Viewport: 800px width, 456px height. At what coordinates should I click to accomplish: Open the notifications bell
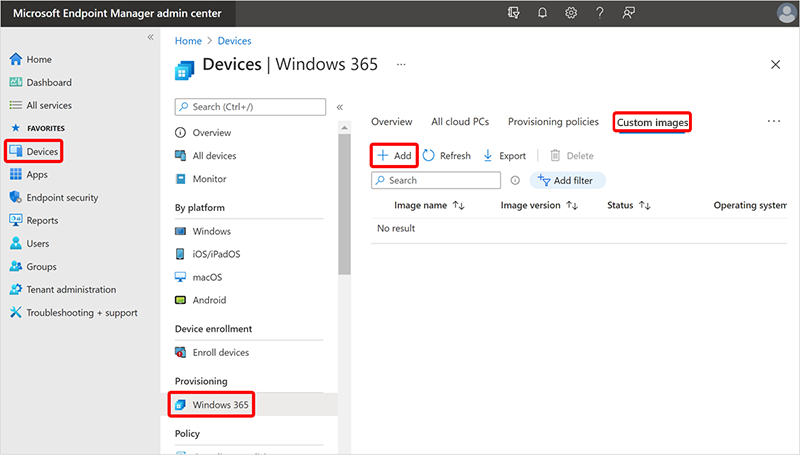(542, 13)
